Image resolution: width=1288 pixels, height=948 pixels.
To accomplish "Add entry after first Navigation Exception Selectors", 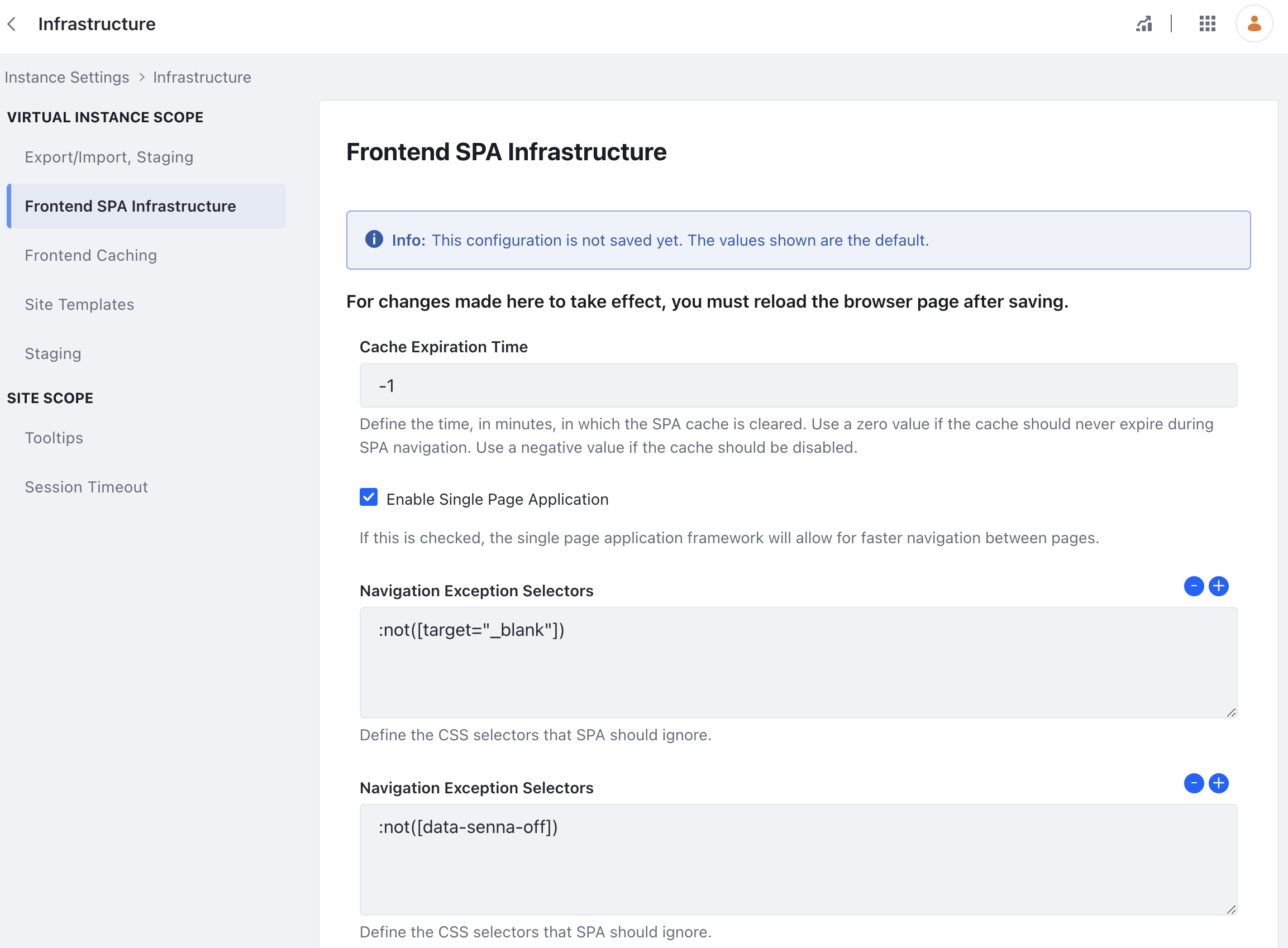I will 1218,586.
